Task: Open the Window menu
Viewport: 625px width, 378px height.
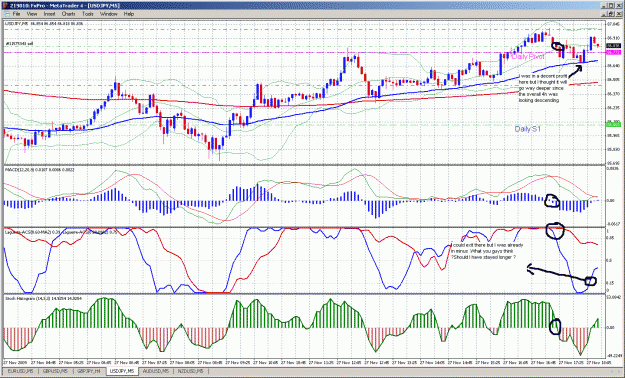Action: pos(108,14)
